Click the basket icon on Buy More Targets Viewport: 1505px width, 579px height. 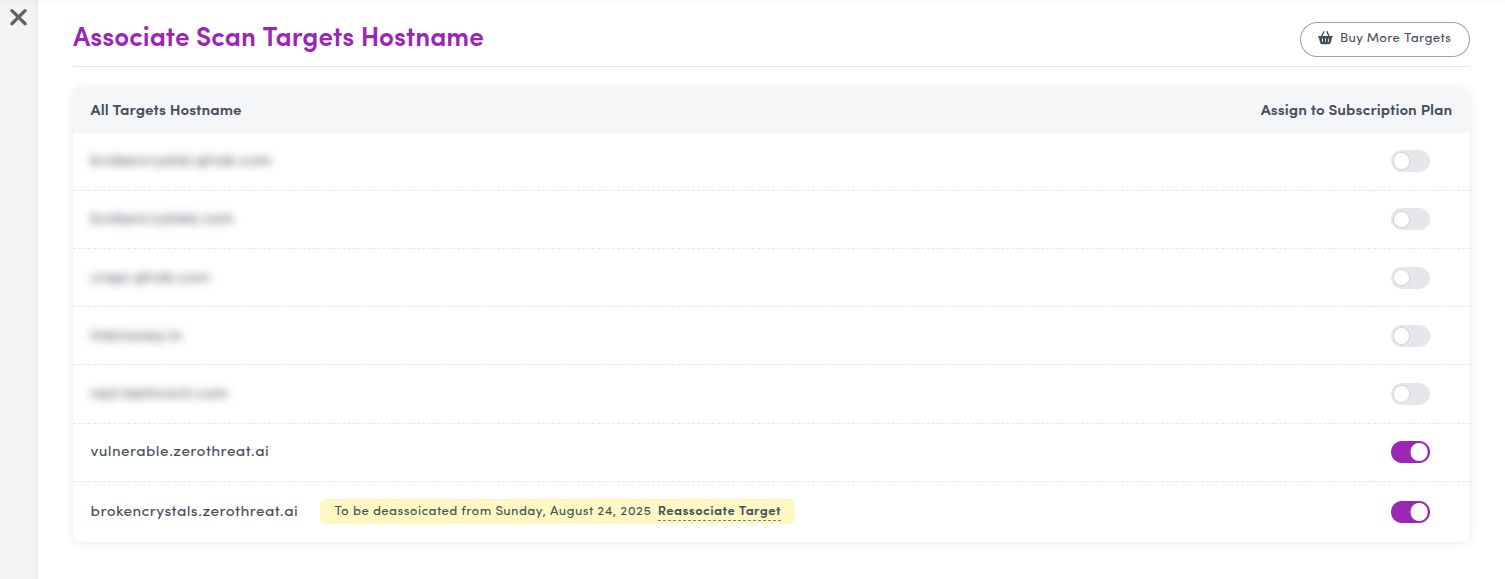pyautogui.click(x=1325, y=39)
